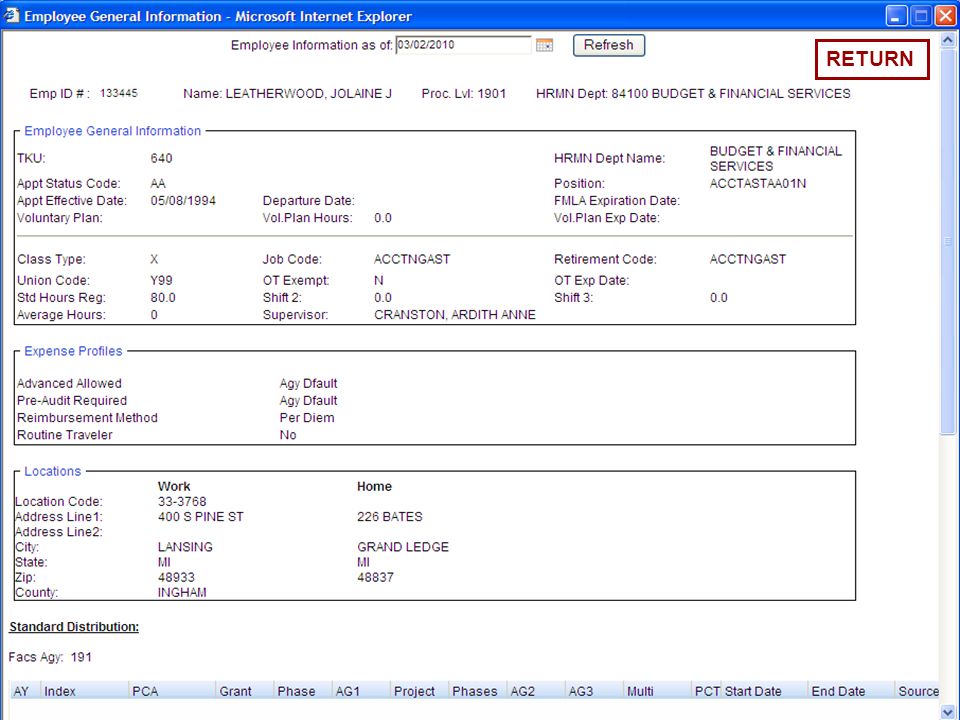This screenshot has height=720, width=960.
Task: Click the PCA column header
Action: click(x=173, y=691)
